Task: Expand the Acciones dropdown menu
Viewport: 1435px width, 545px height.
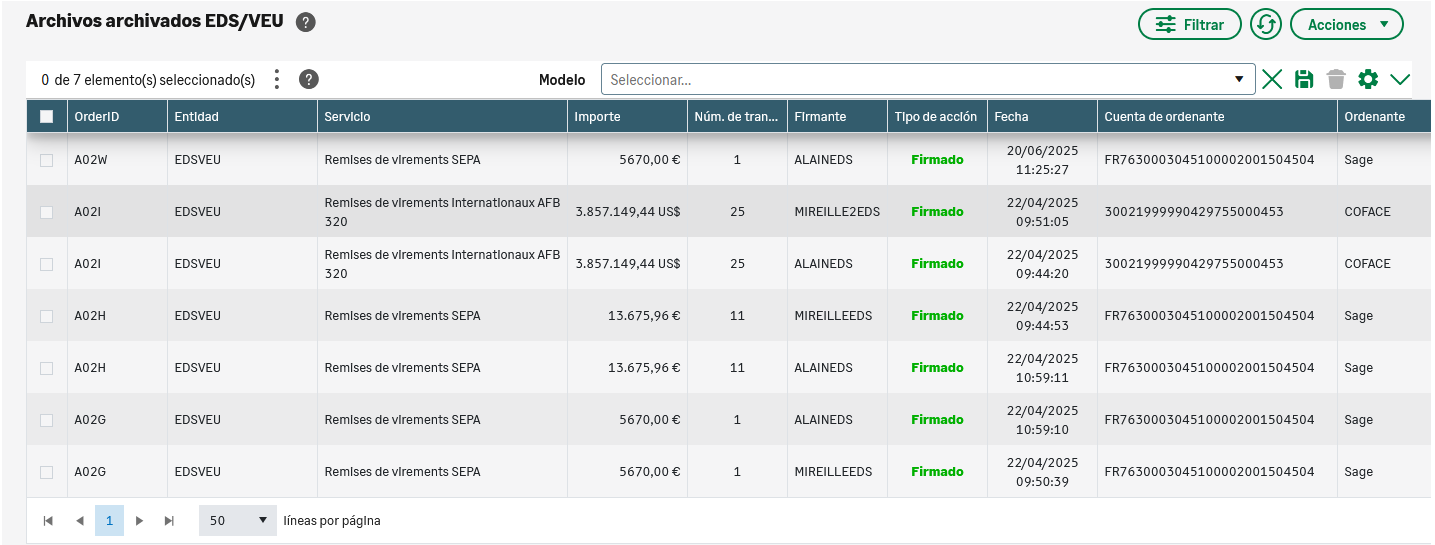Action: tap(1346, 24)
